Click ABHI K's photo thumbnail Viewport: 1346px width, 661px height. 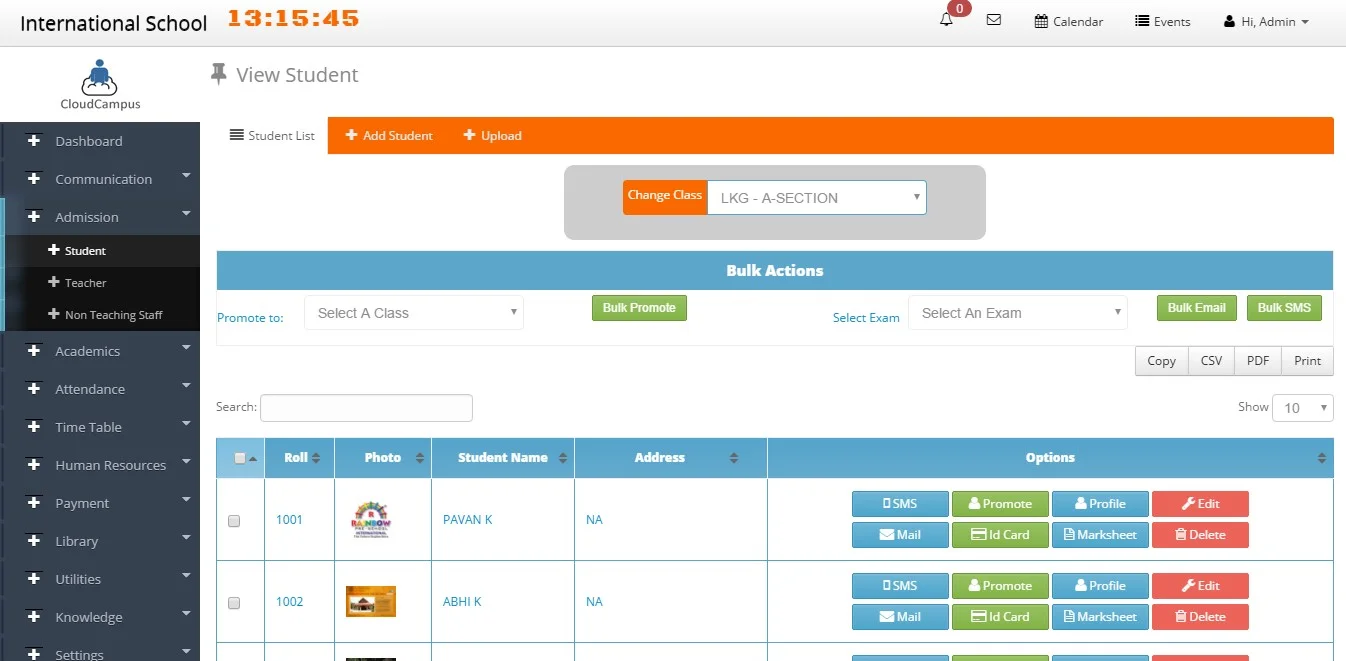[371, 602]
